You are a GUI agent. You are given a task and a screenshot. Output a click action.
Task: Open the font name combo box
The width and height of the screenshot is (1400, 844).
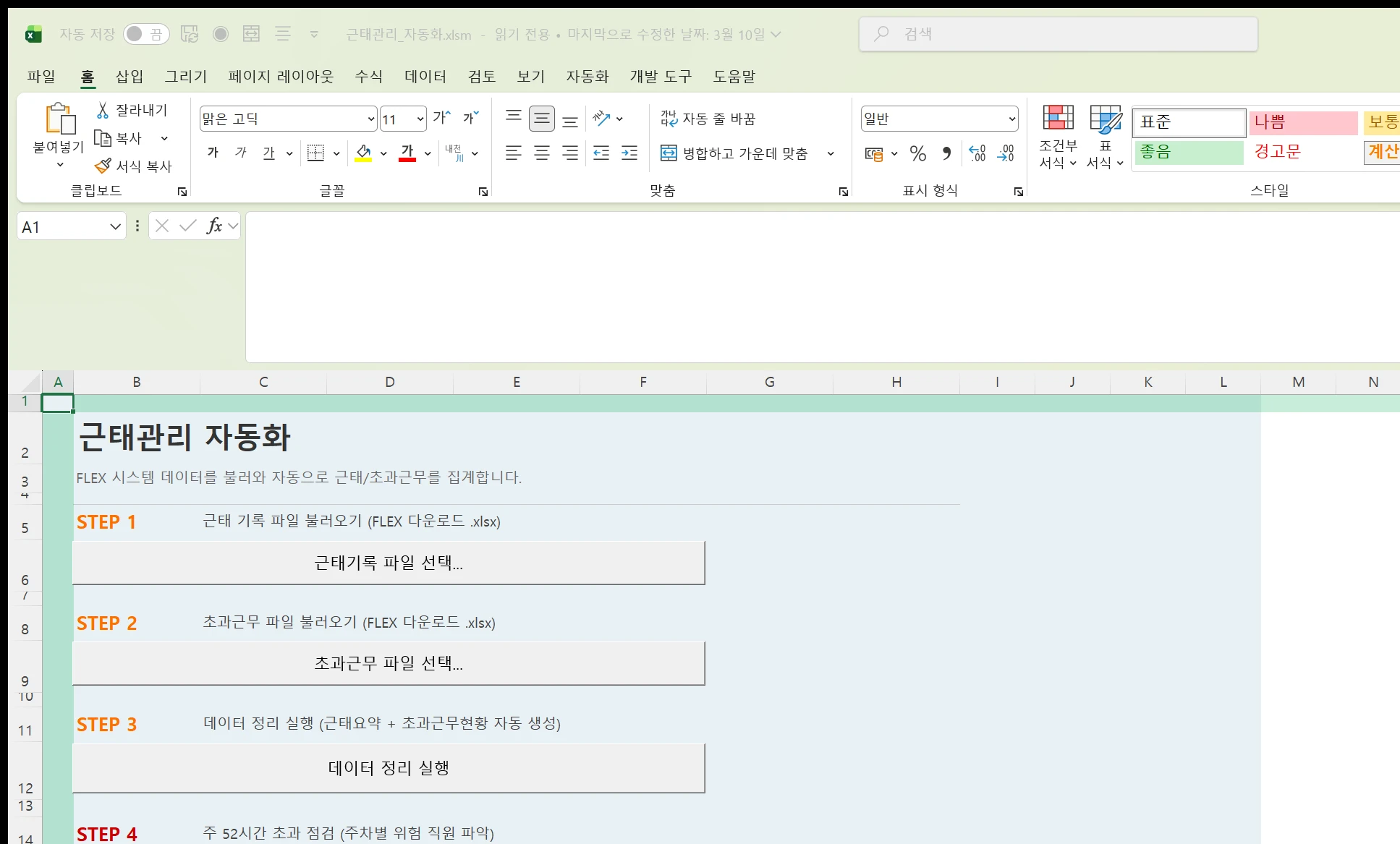click(288, 119)
